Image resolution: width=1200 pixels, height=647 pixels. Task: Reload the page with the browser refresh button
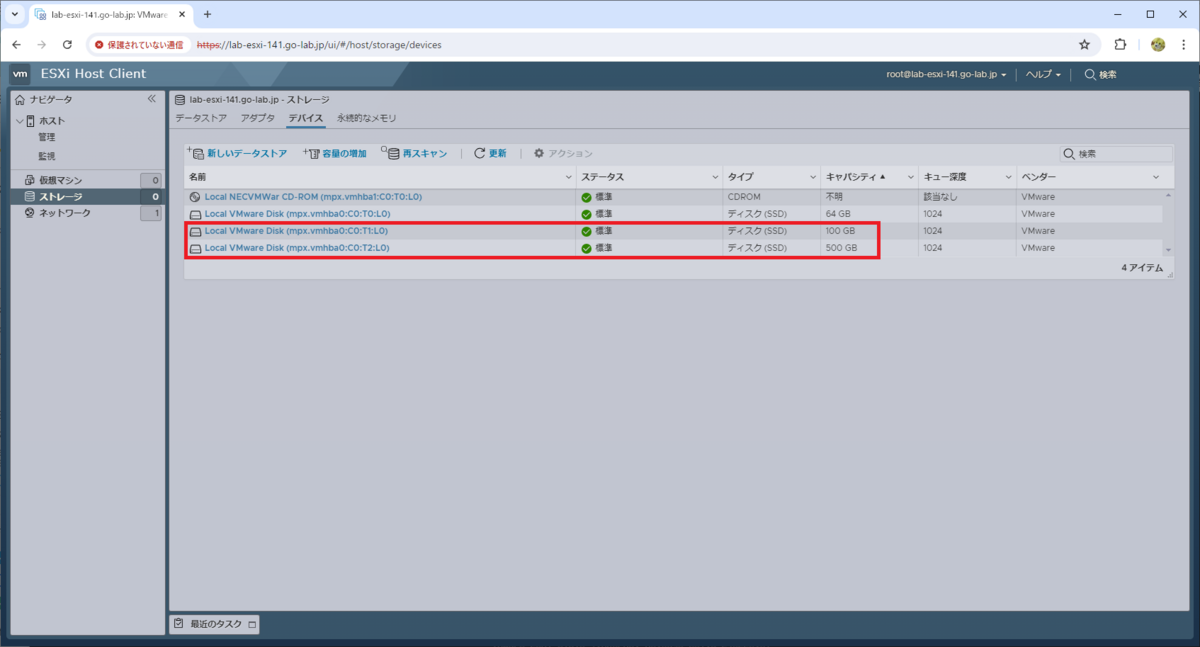(67, 45)
